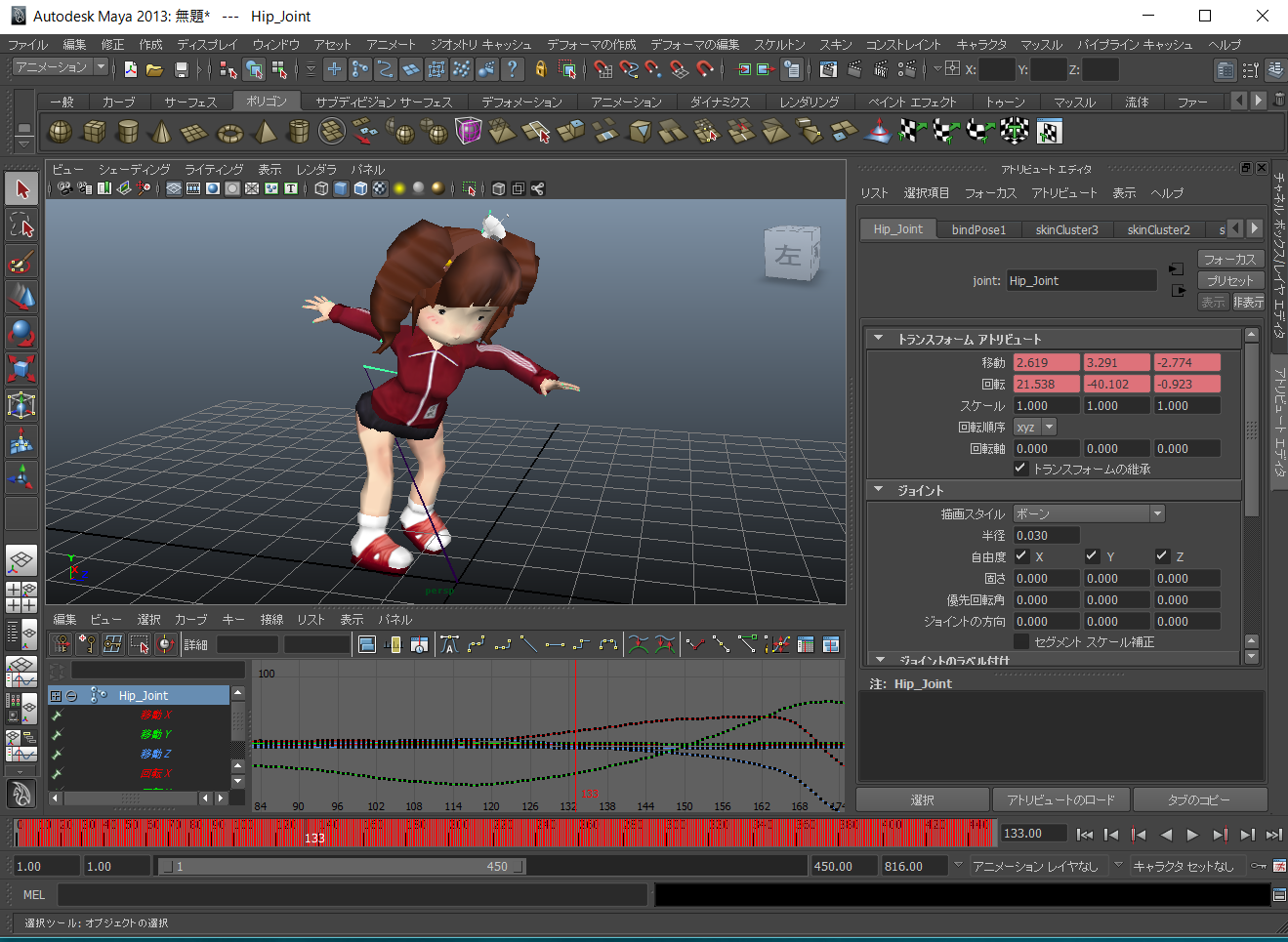Click the save scene icon
This screenshot has height=942, width=1288.
[x=182, y=69]
